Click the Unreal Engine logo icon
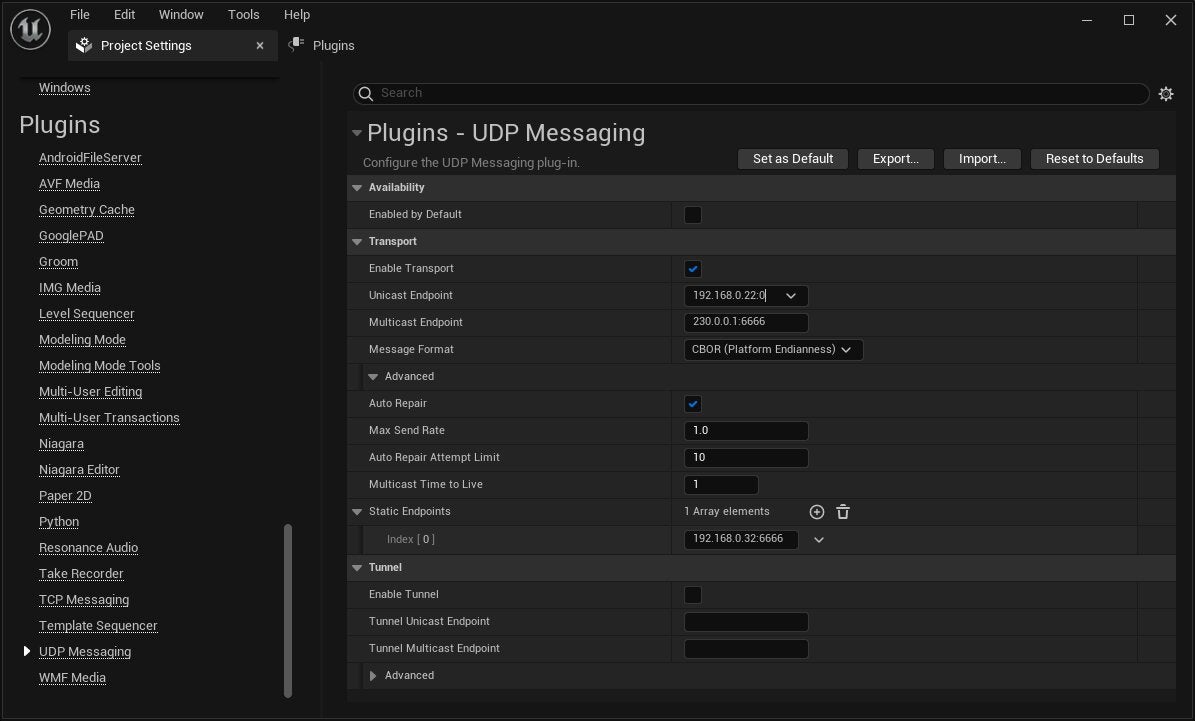The image size is (1195, 721). 30,29
